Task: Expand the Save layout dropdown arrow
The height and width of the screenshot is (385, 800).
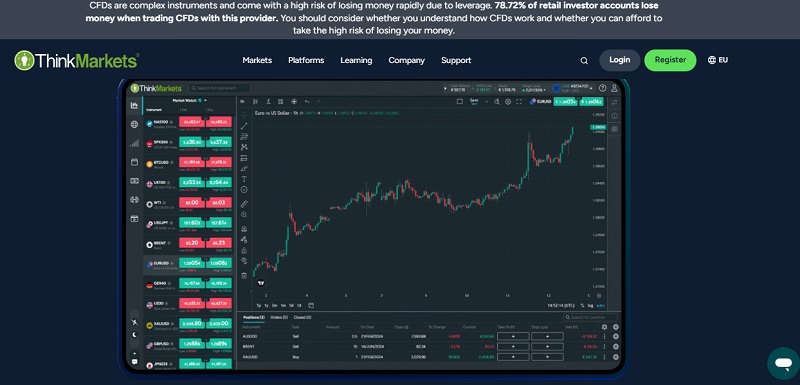Action: pos(487,101)
